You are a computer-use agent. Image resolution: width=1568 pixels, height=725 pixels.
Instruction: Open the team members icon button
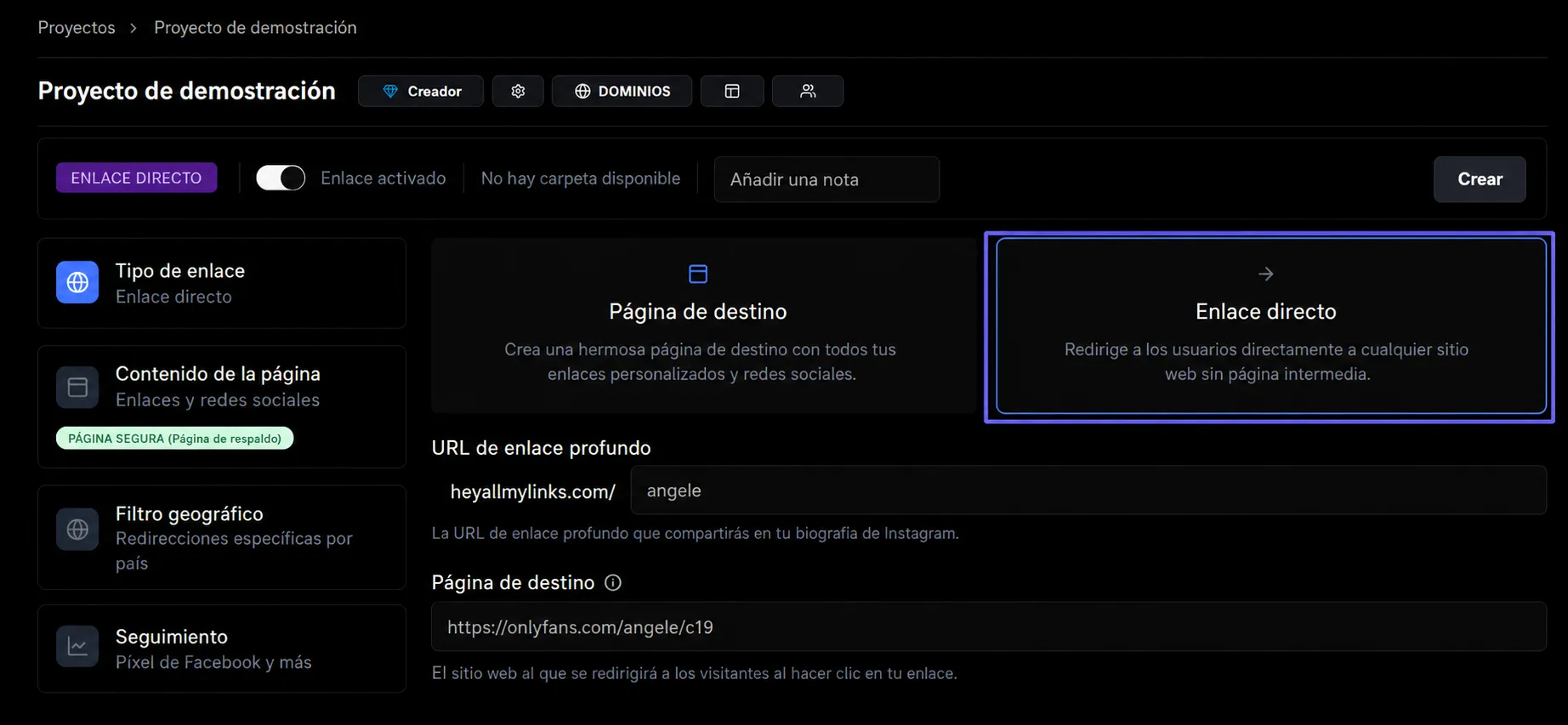pos(808,91)
